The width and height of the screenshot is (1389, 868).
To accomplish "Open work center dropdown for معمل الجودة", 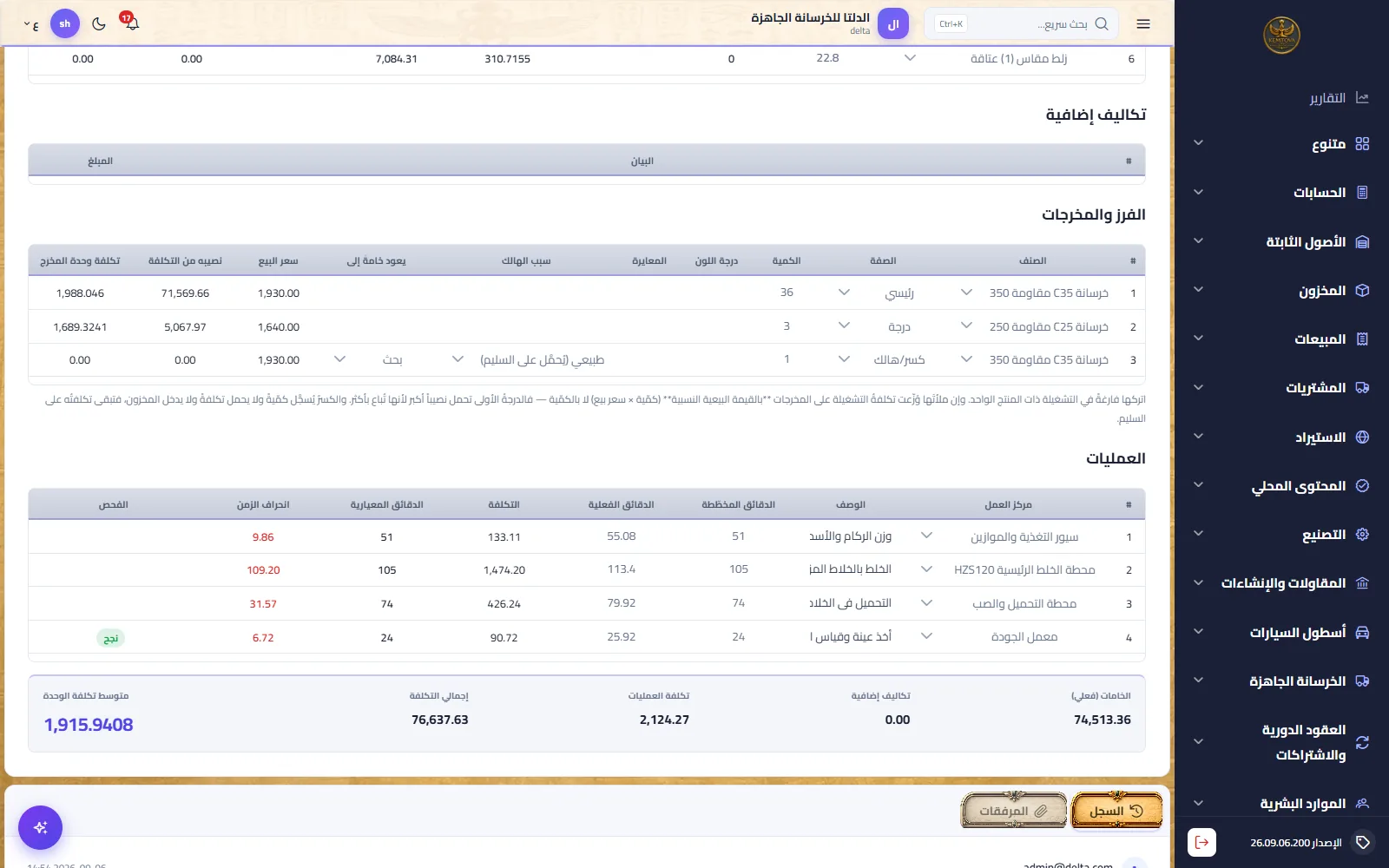I will click(x=926, y=636).
